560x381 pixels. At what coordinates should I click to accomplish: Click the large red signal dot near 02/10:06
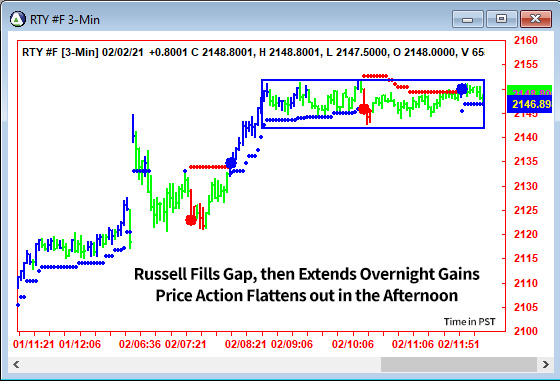pyautogui.click(x=364, y=109)
